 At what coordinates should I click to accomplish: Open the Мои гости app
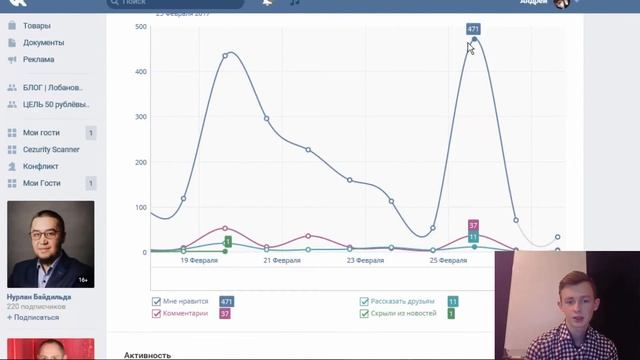point(41,133)
